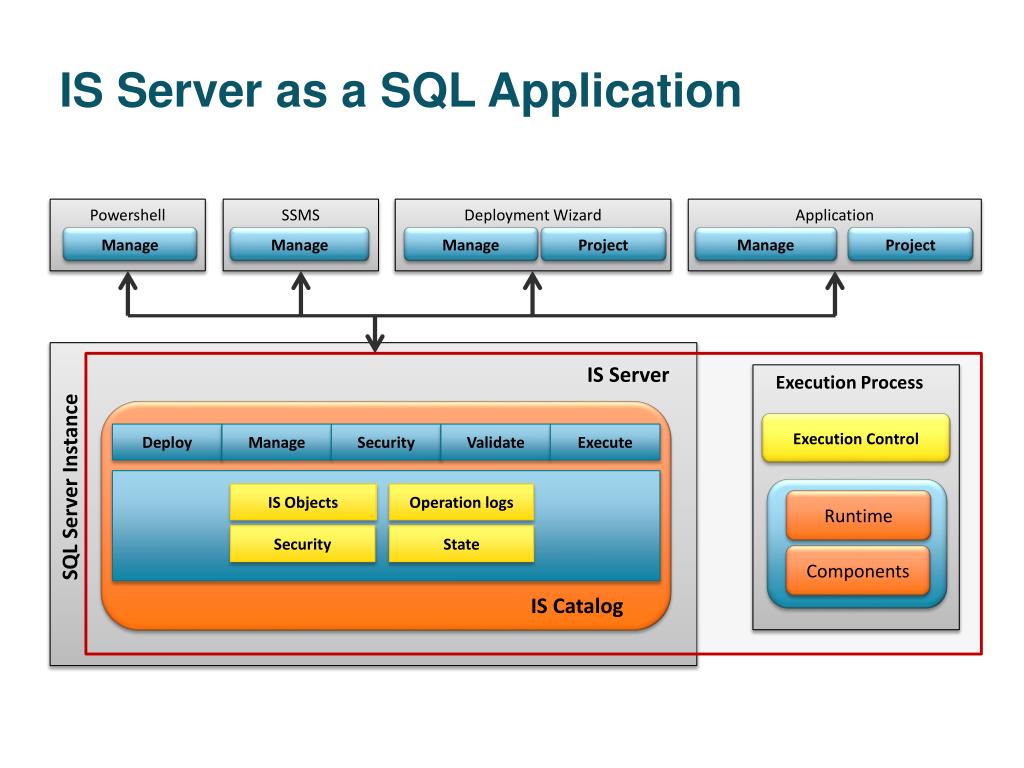Click the Application label
Image resolution: width=1024 pixels, height=768 pixels.
[x=835, y=215]
